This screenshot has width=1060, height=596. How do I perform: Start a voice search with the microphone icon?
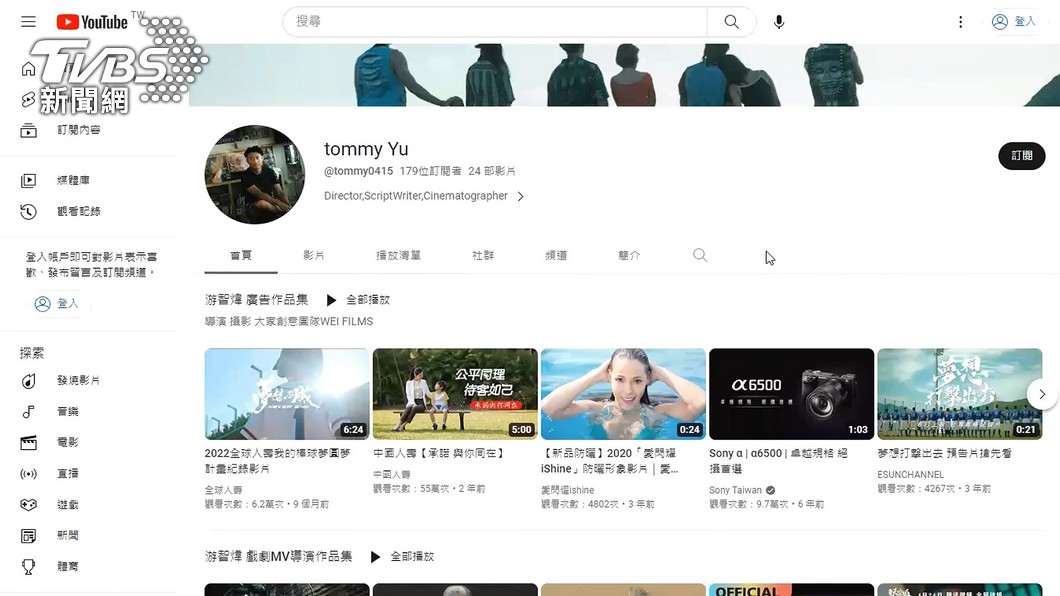point(779,21)
